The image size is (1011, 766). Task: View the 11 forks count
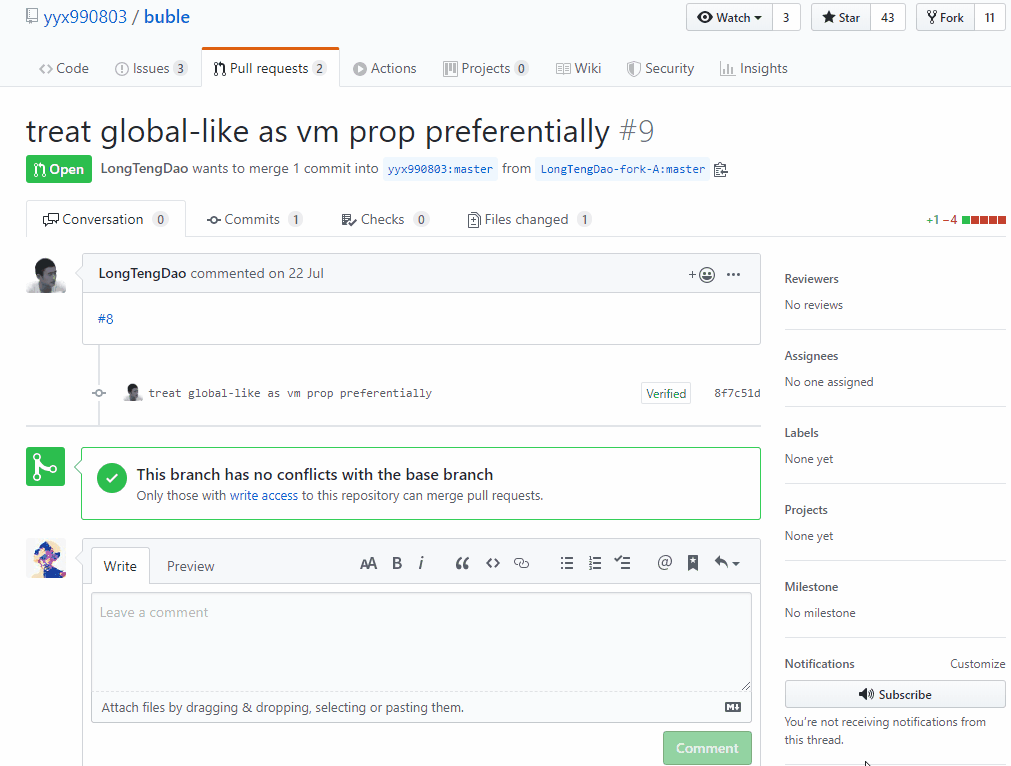[990, 17]
